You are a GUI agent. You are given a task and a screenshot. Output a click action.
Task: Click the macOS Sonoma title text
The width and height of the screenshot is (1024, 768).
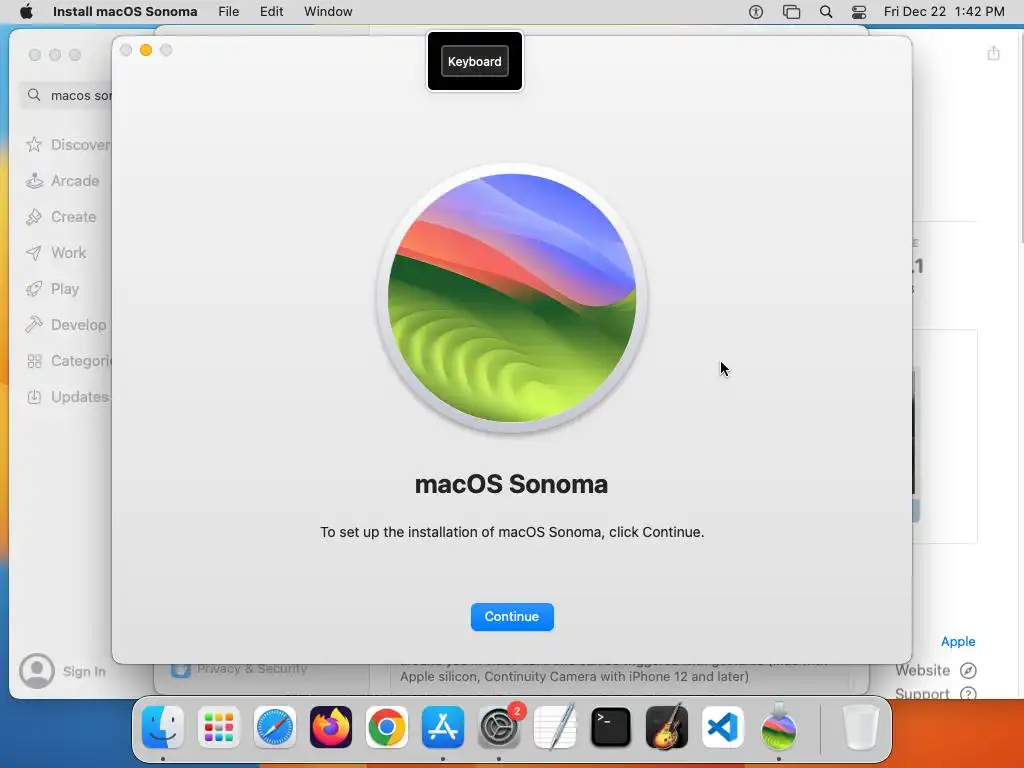tap(511, 484)
